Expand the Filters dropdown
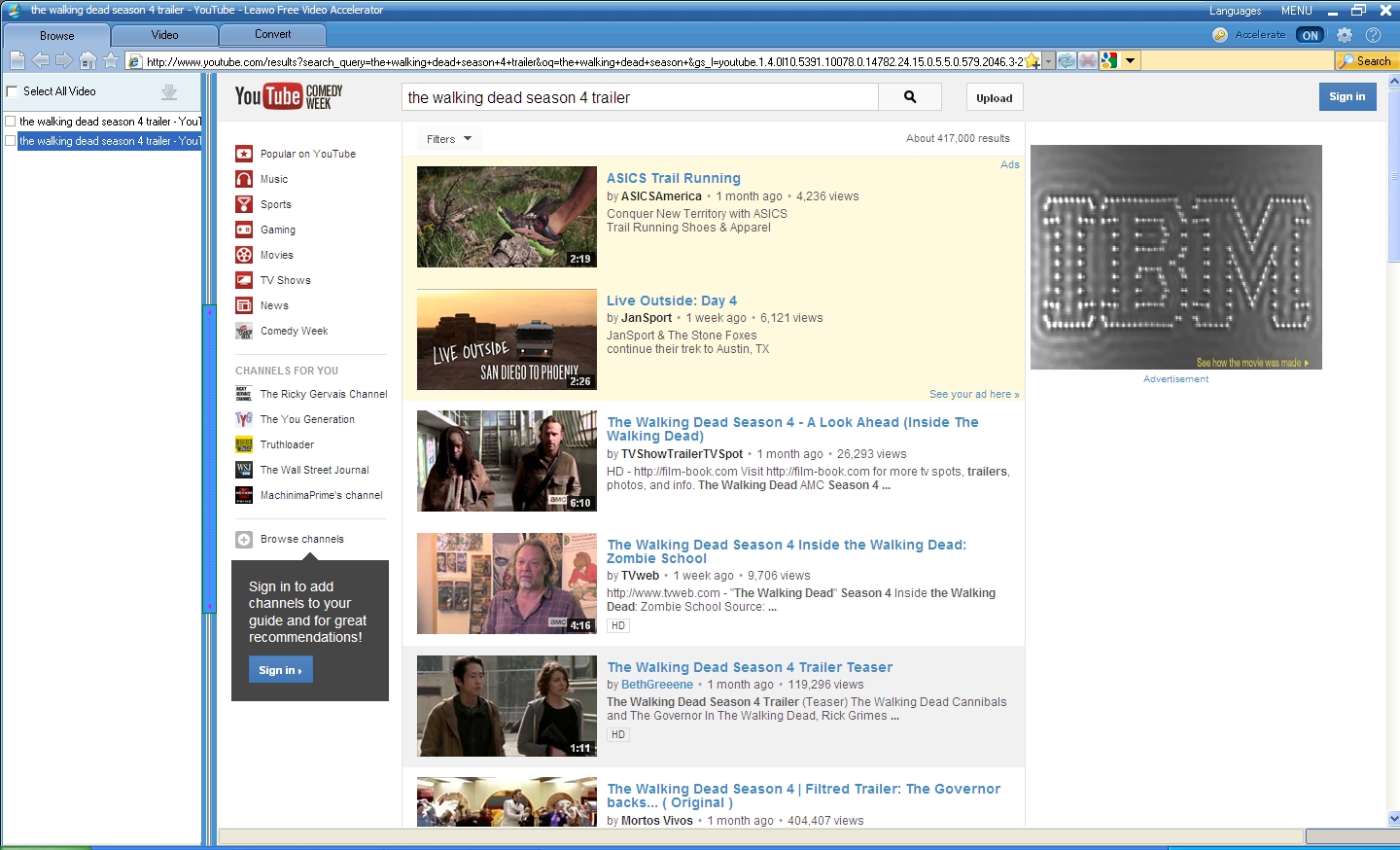 (449, 139)
